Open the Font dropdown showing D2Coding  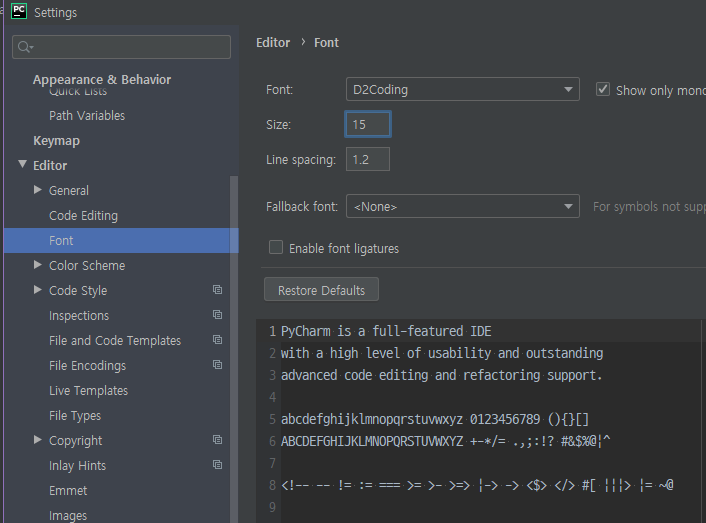pos(462,89)
